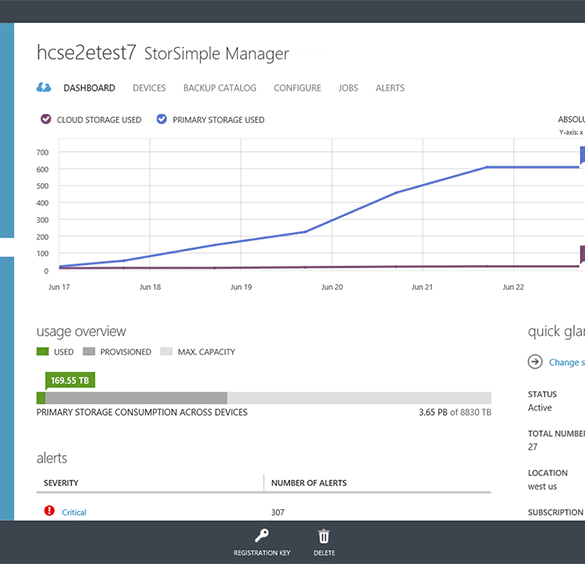This screenshot has width=585, height=564.
Task: Toggle Cloud Storage Used series
Action: point(46,119)
